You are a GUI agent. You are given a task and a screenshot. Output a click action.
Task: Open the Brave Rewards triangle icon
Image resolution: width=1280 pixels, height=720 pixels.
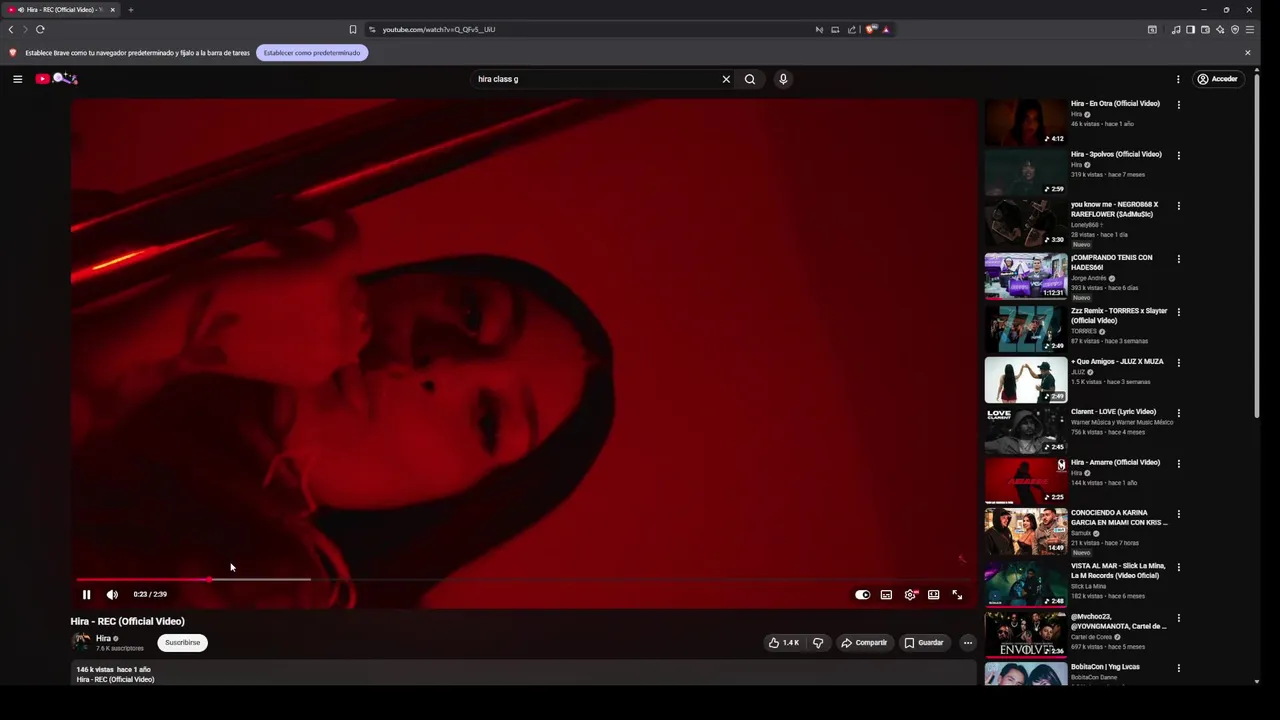pyautogui.click(x=885, y=29)
